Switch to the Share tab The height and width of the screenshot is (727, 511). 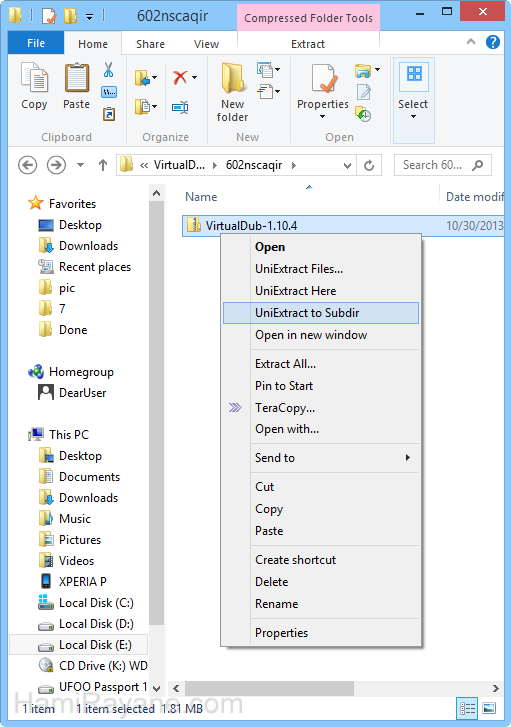(x=150, y=44)
